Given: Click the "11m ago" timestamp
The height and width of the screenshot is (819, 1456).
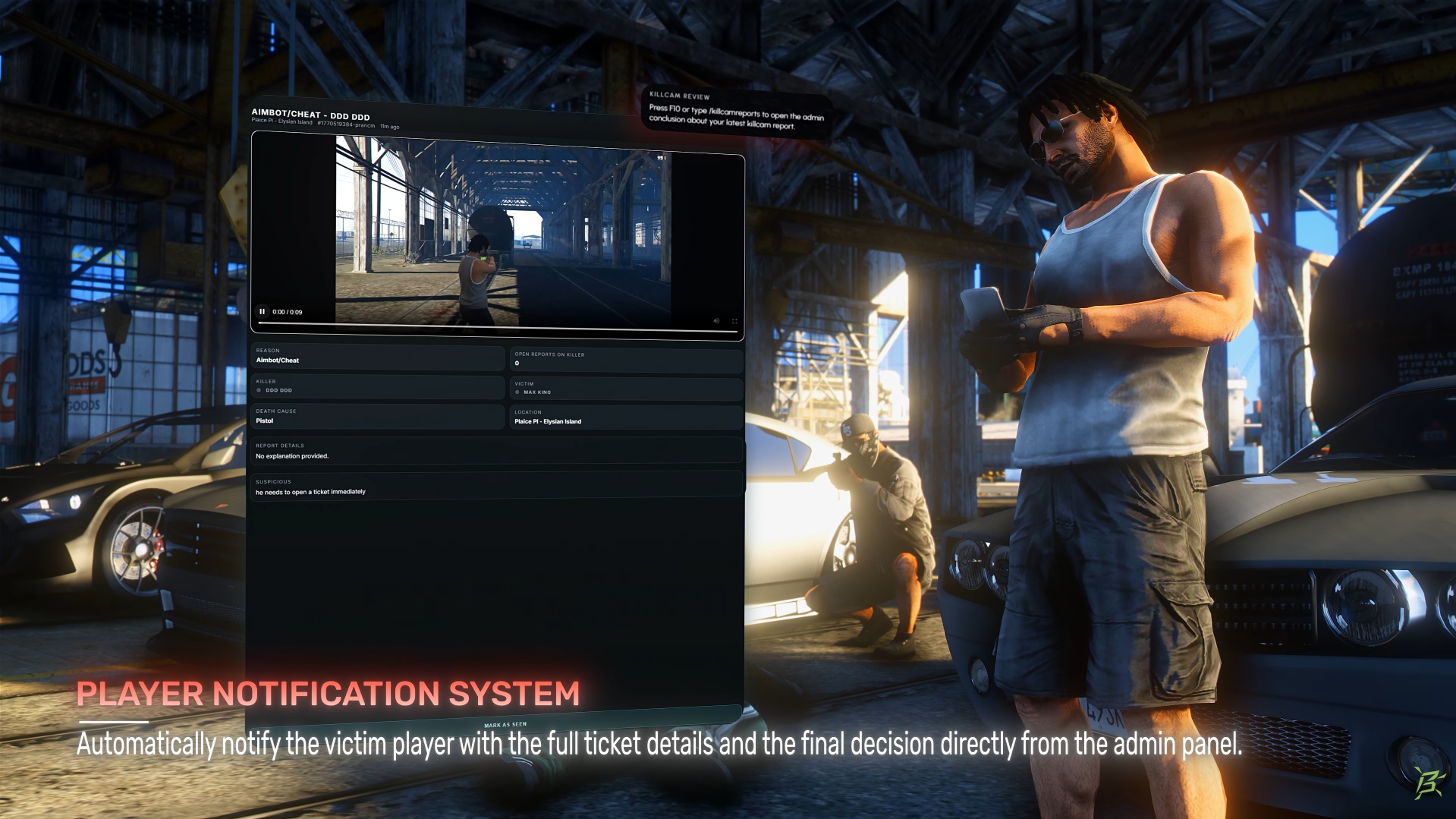Looking at the screenshot, I should pos(390,127).
